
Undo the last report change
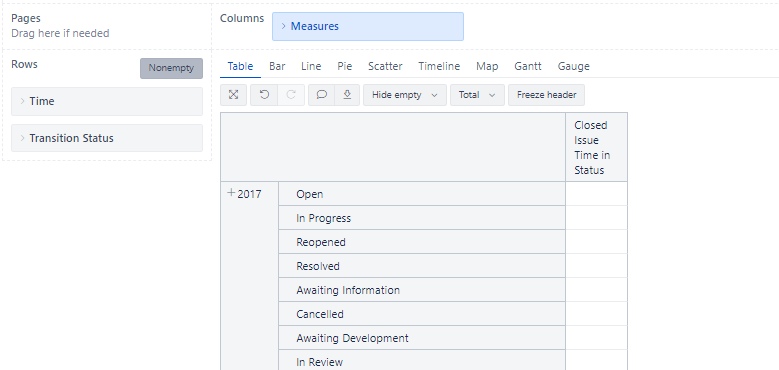[x=264, y=95]
